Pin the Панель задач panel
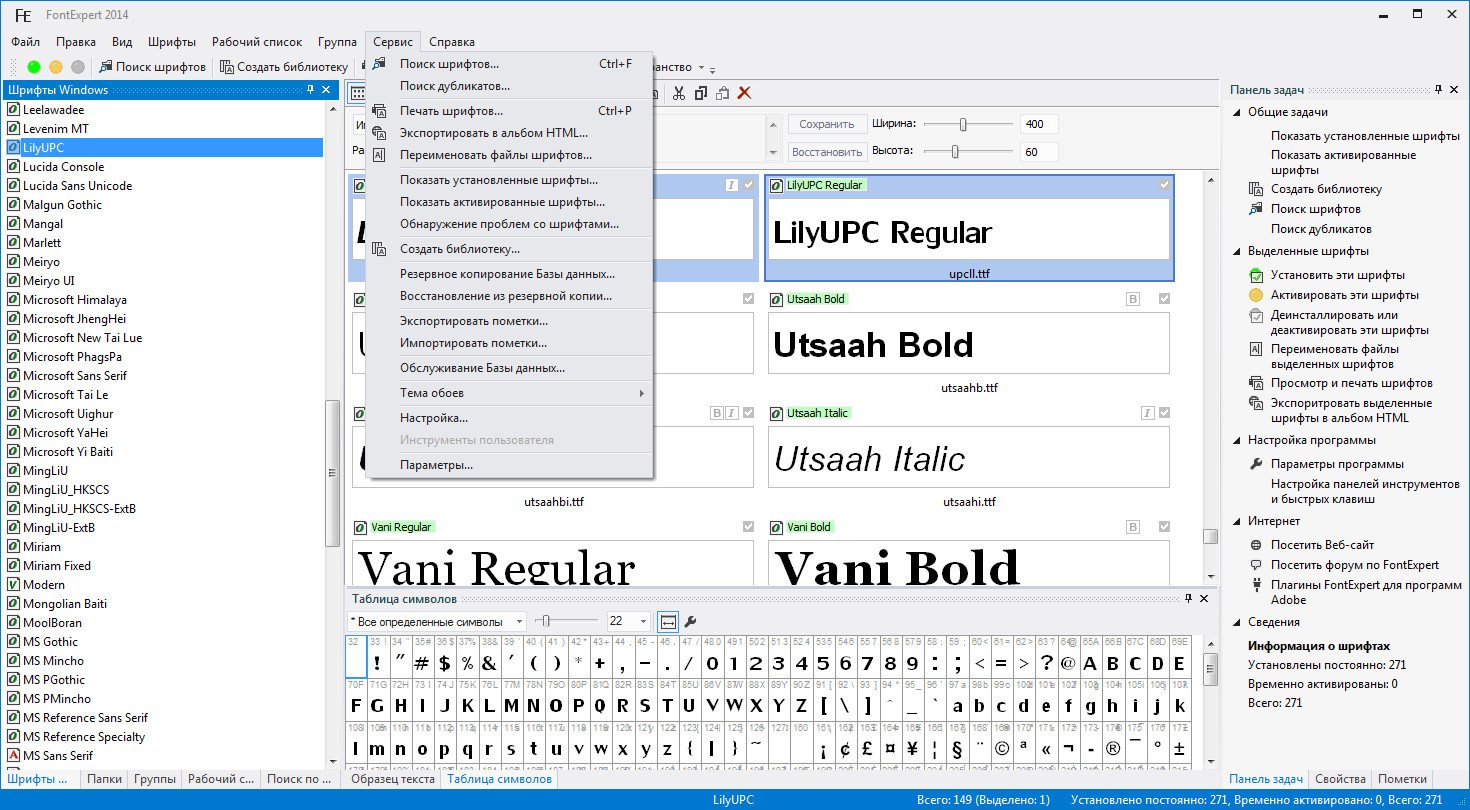Image resolution: width=1470 pixels, height=810 pixels. click(x=1438, y=90)
